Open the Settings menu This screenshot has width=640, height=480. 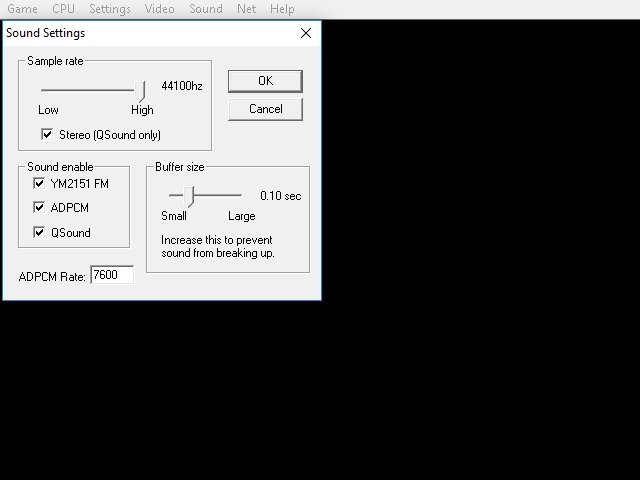[110, 9]
